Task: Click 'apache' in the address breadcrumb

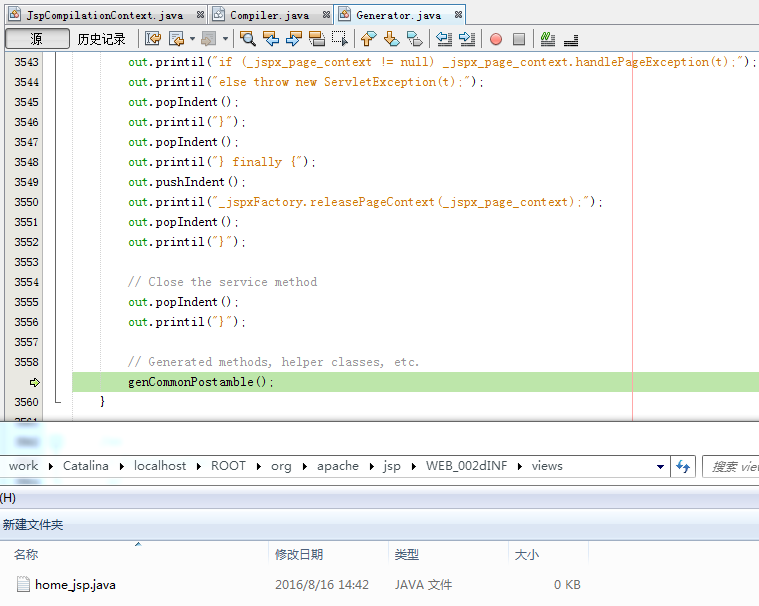Action: tap(338, 466)
